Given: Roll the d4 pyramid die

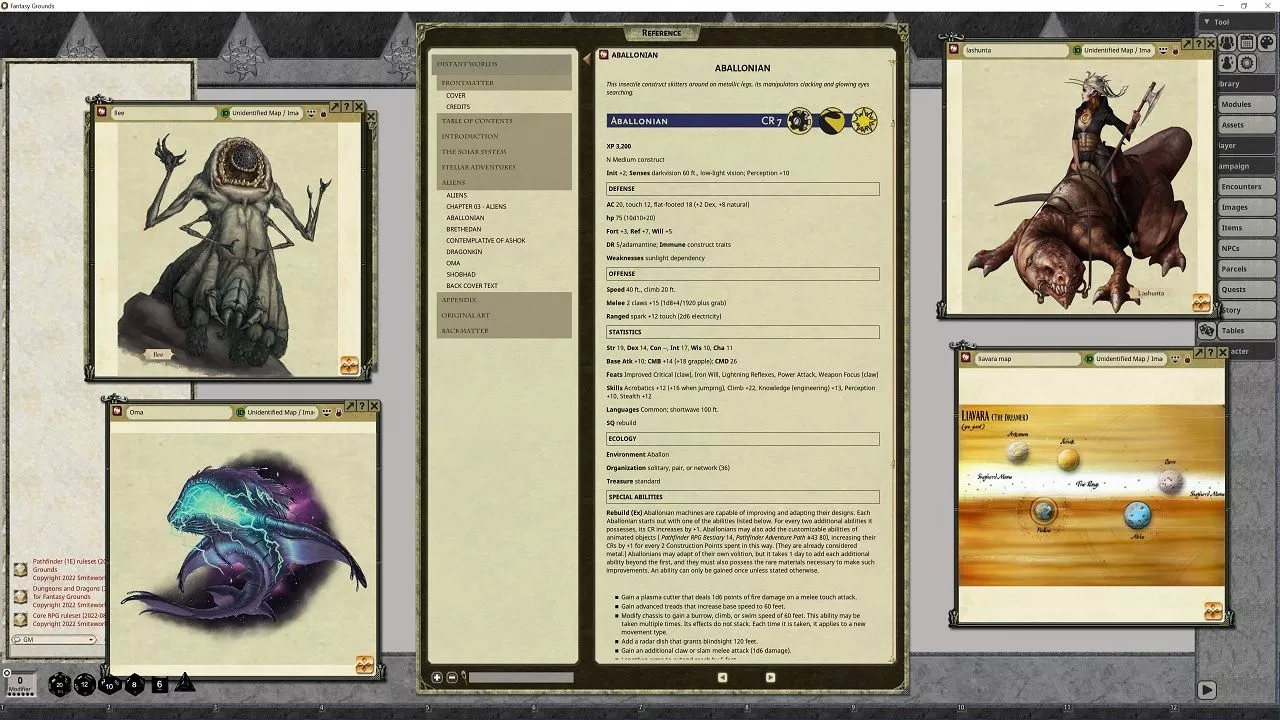Looking at the screenshot, I should pyautogui.click(x=185, y=684).
